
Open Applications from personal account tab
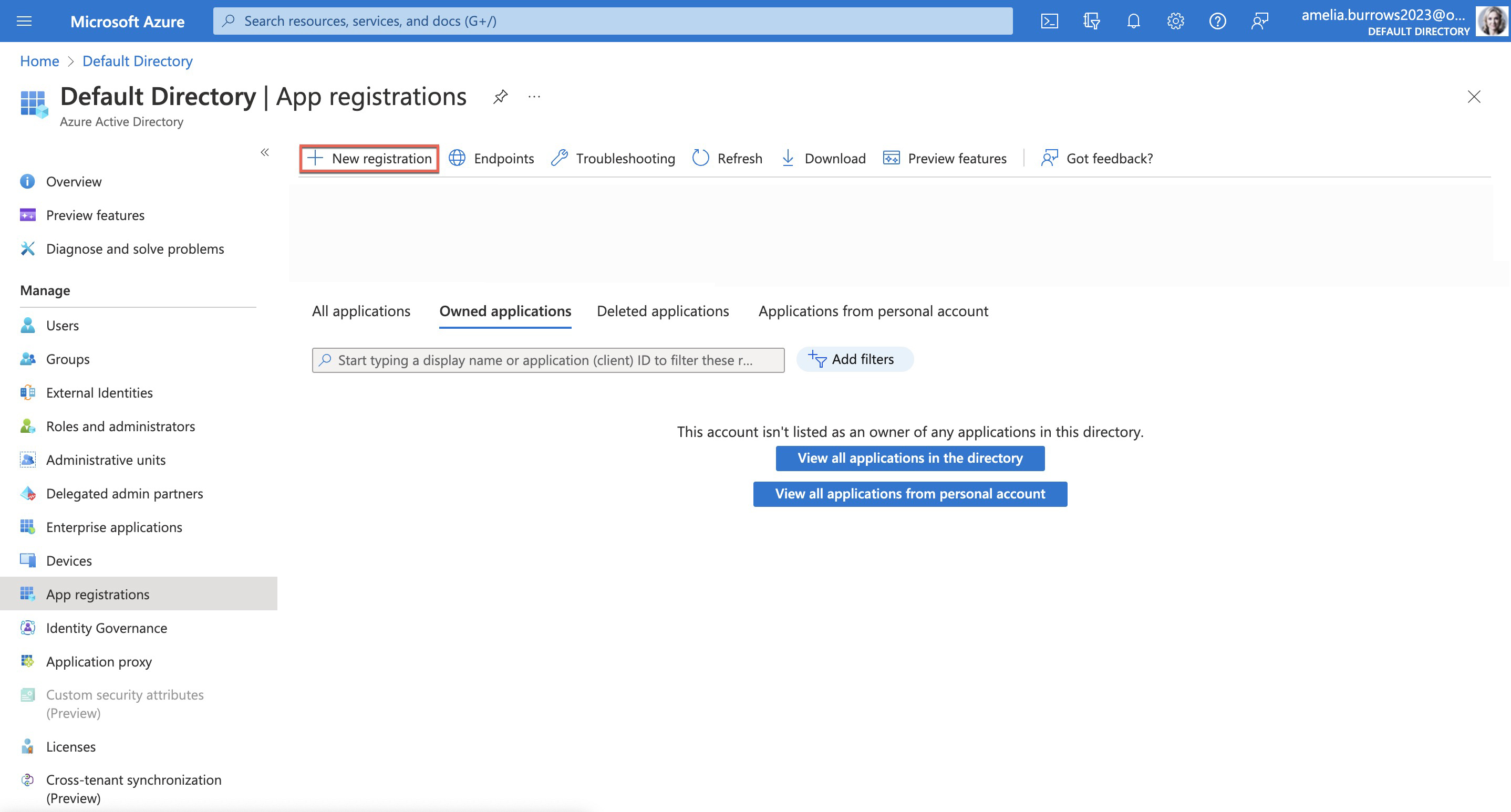click(x=873, y=311)
